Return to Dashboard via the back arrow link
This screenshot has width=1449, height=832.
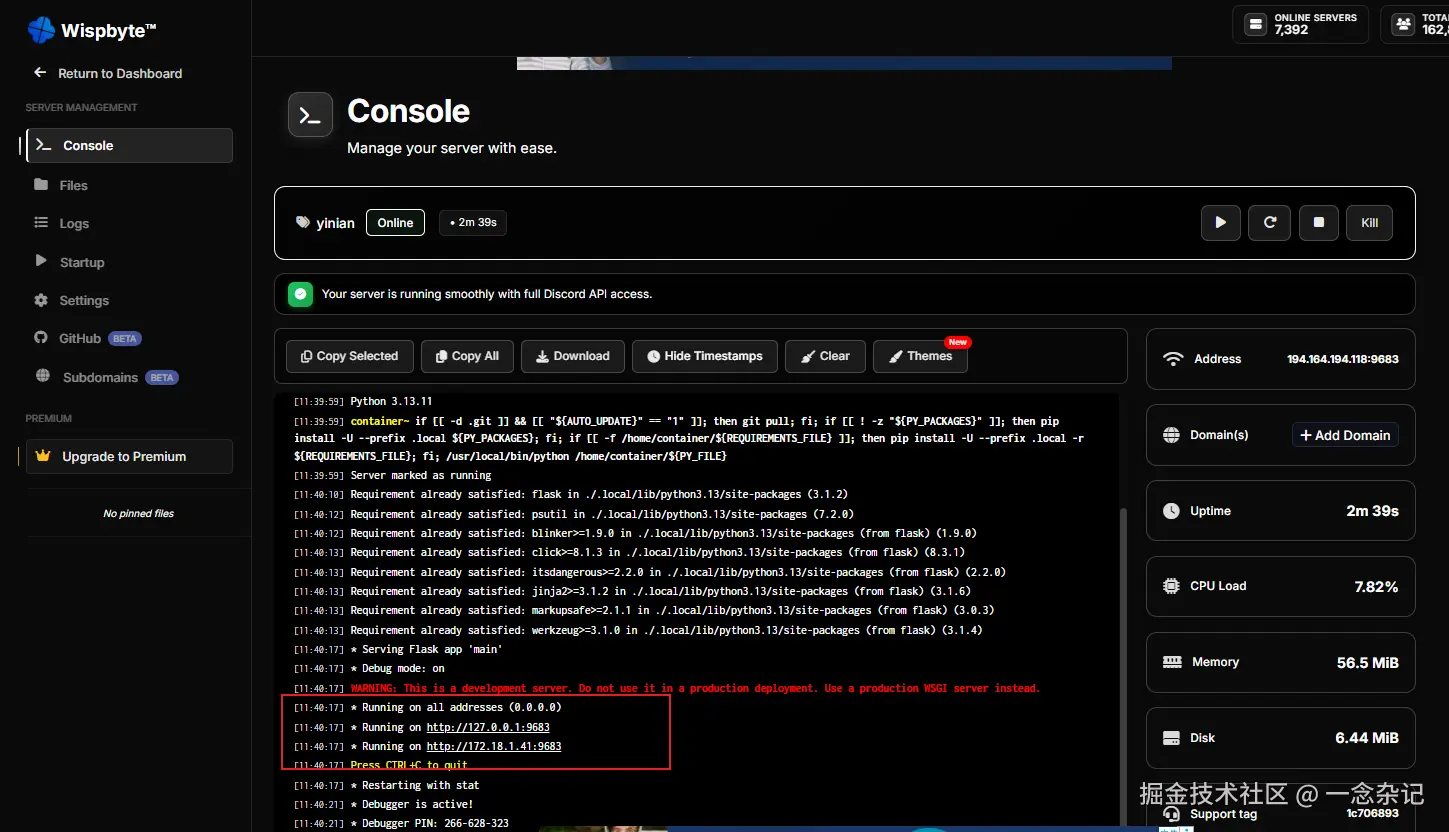coord(108,73)
